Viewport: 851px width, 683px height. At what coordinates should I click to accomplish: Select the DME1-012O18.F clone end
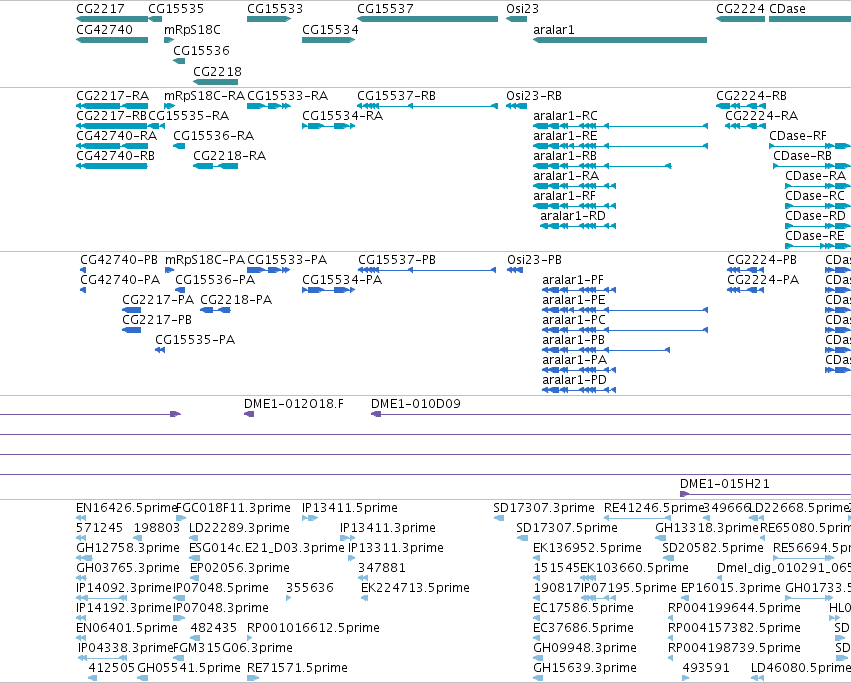(x=249, y=414)
